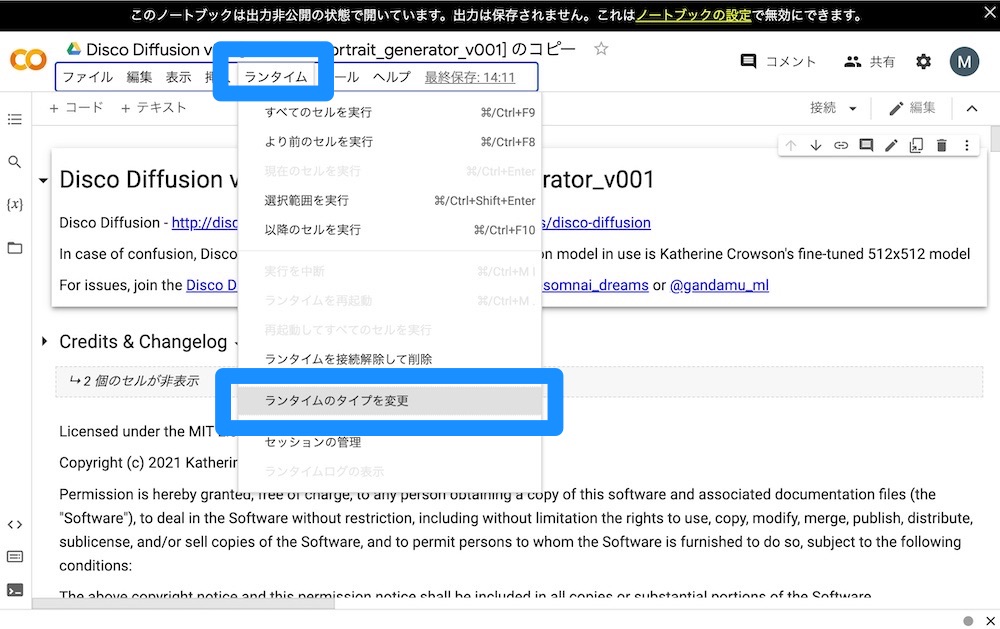
Task: Open the ファイル menu
Action: click(x=87, y=77)
